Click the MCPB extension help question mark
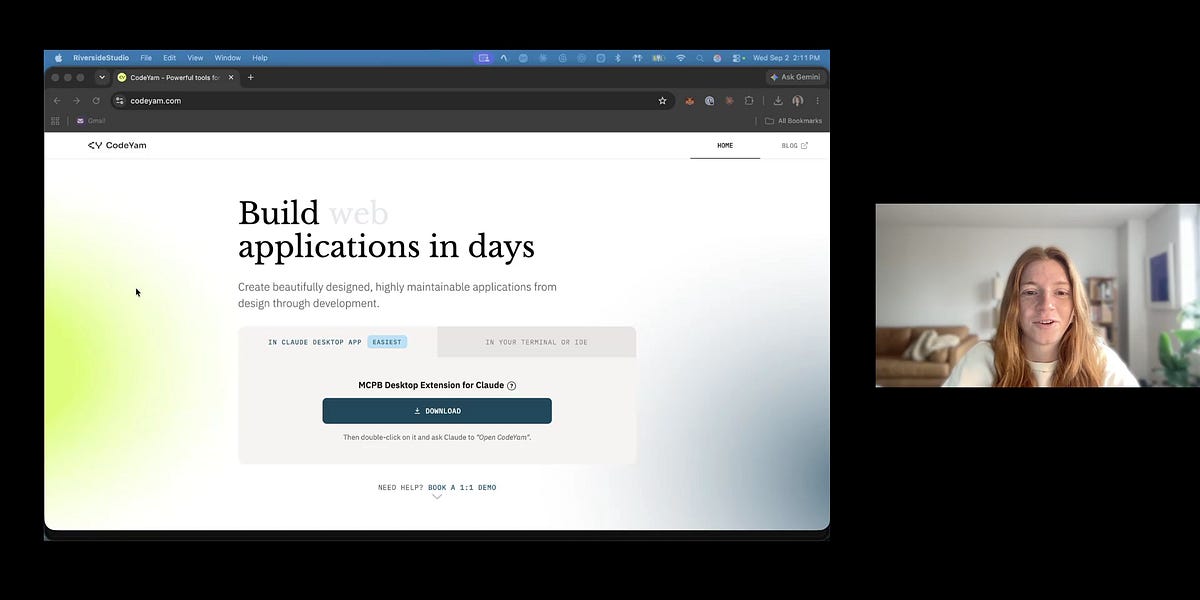Image resolution: width=1200 pixels, height=600 pixels. (x=512, y=385)
